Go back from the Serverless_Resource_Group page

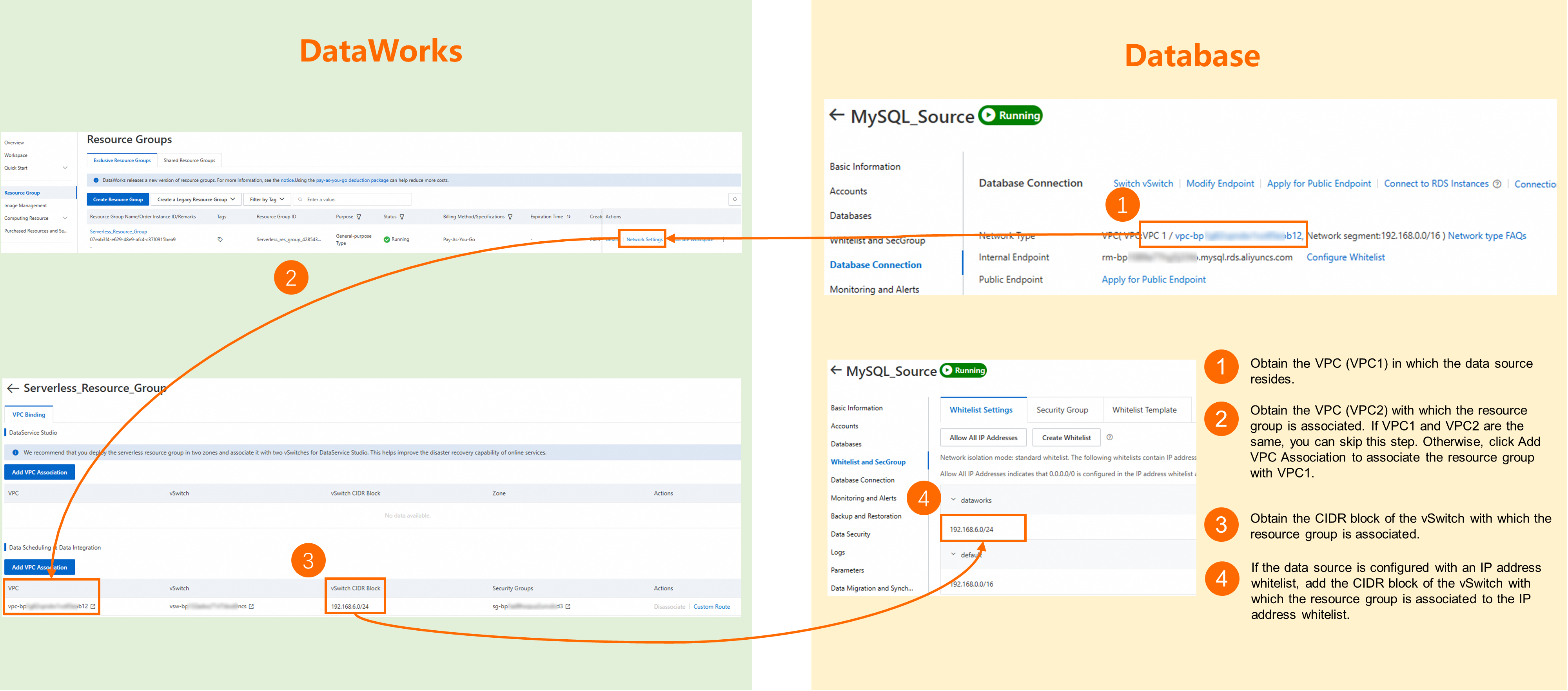tap(13, 389)
